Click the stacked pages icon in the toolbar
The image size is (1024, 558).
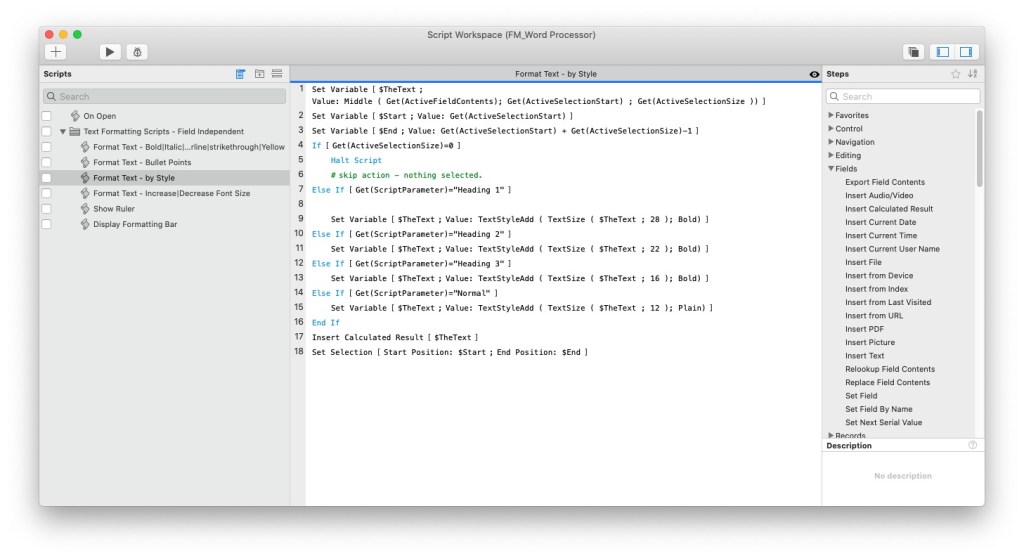click(913, 51)
